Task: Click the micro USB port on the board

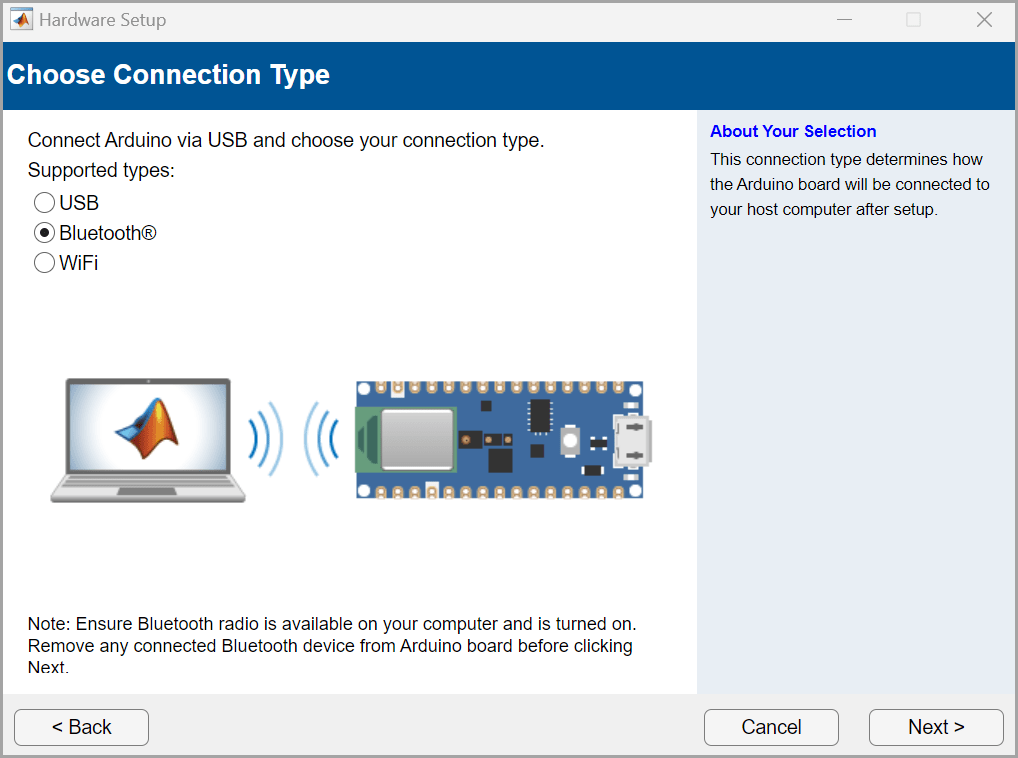Action: (632, 440)
